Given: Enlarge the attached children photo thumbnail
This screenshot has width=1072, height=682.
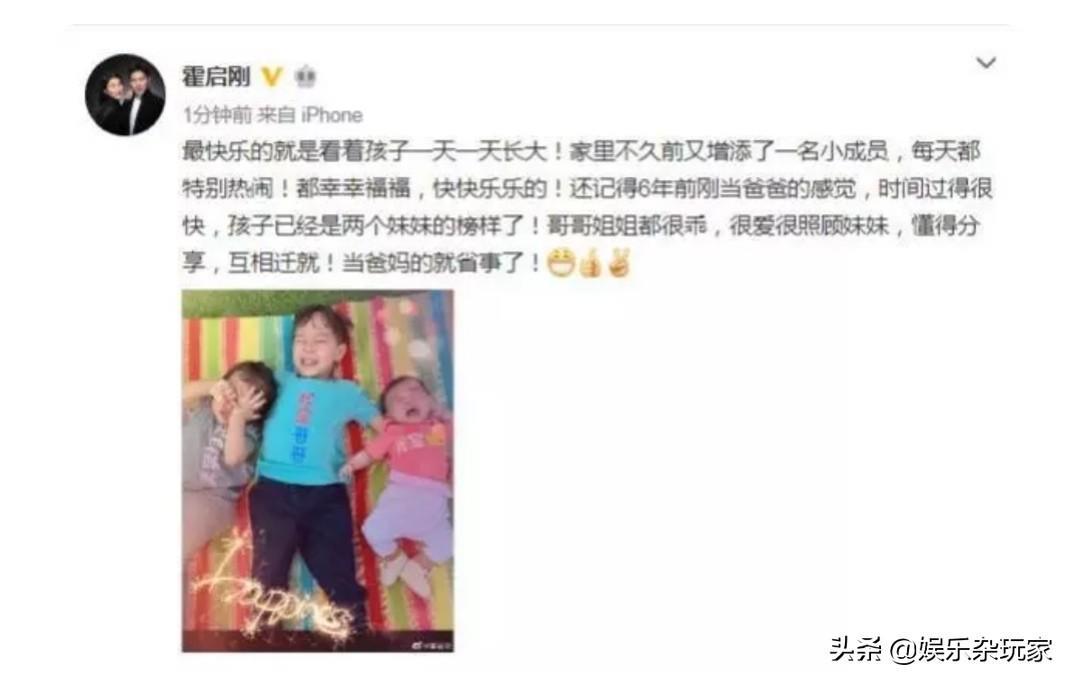Looking at the screenshot, I should click(317, 470).
